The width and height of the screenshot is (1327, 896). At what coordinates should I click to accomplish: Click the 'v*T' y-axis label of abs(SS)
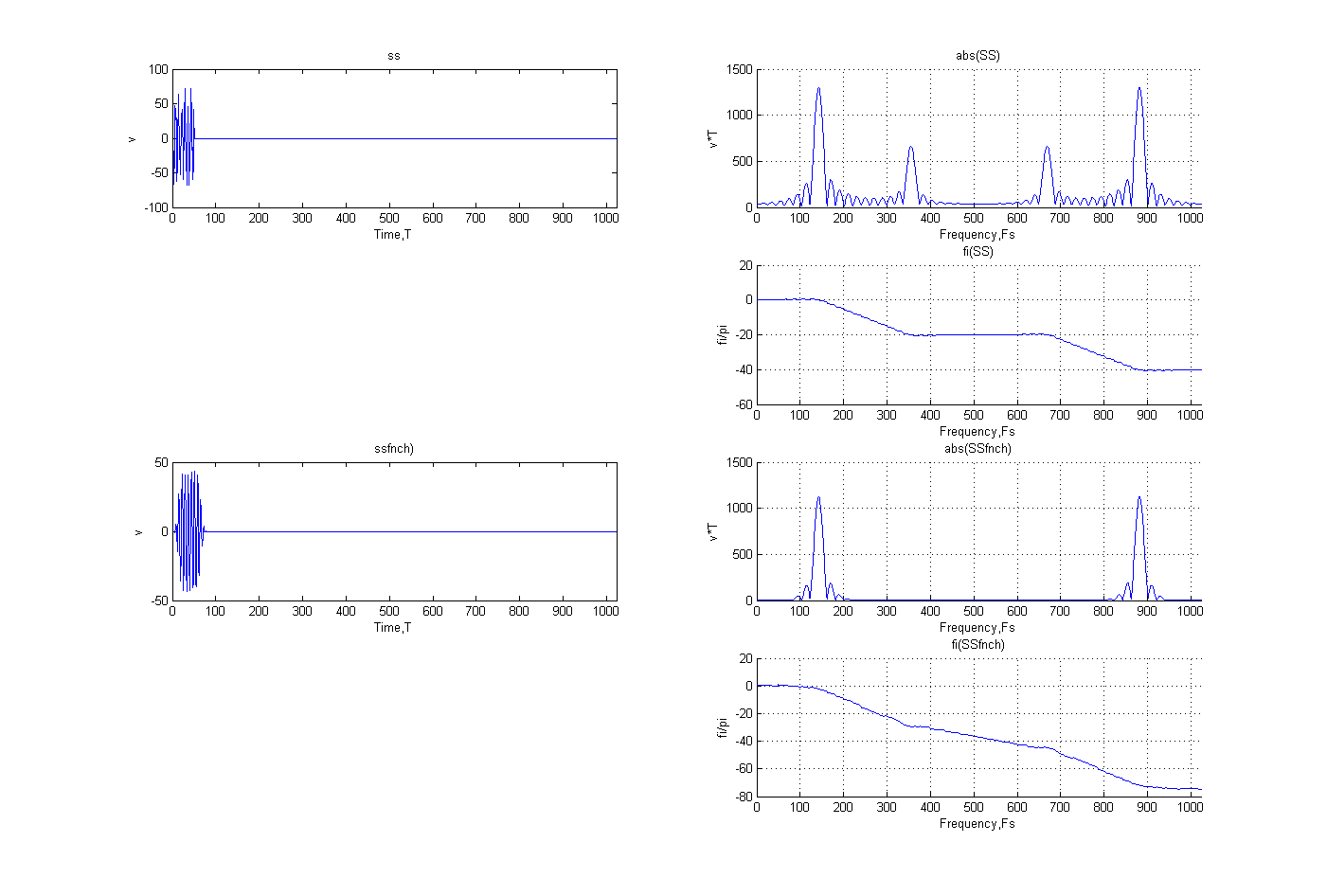point(713,138)
